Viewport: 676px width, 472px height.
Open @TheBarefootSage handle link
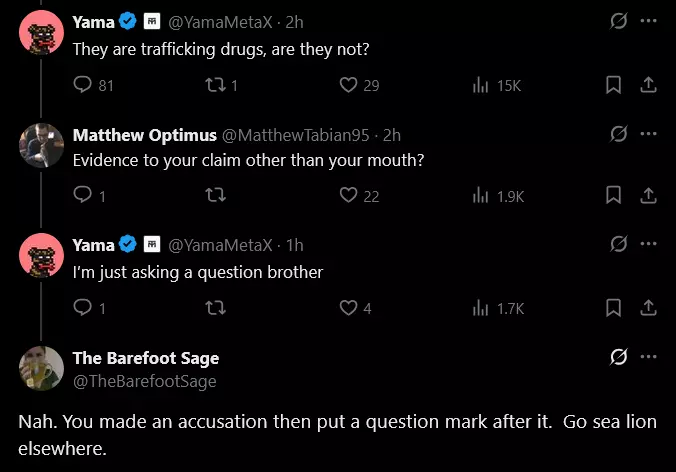point(144,381)
